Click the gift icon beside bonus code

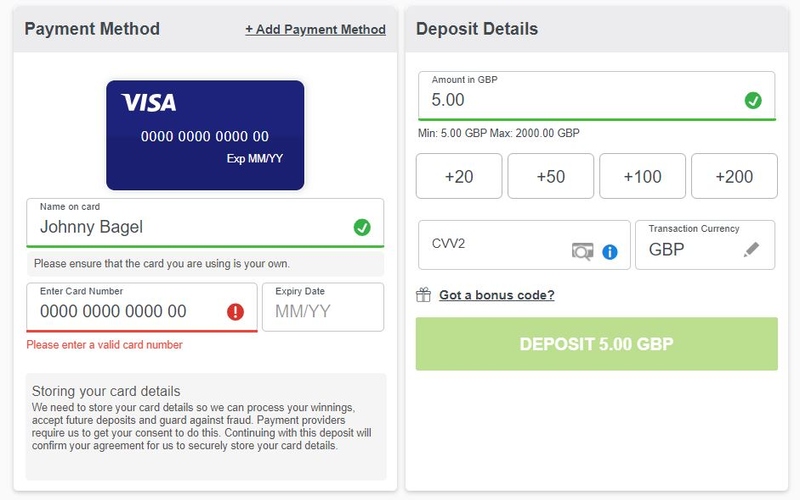coord(424,295)
